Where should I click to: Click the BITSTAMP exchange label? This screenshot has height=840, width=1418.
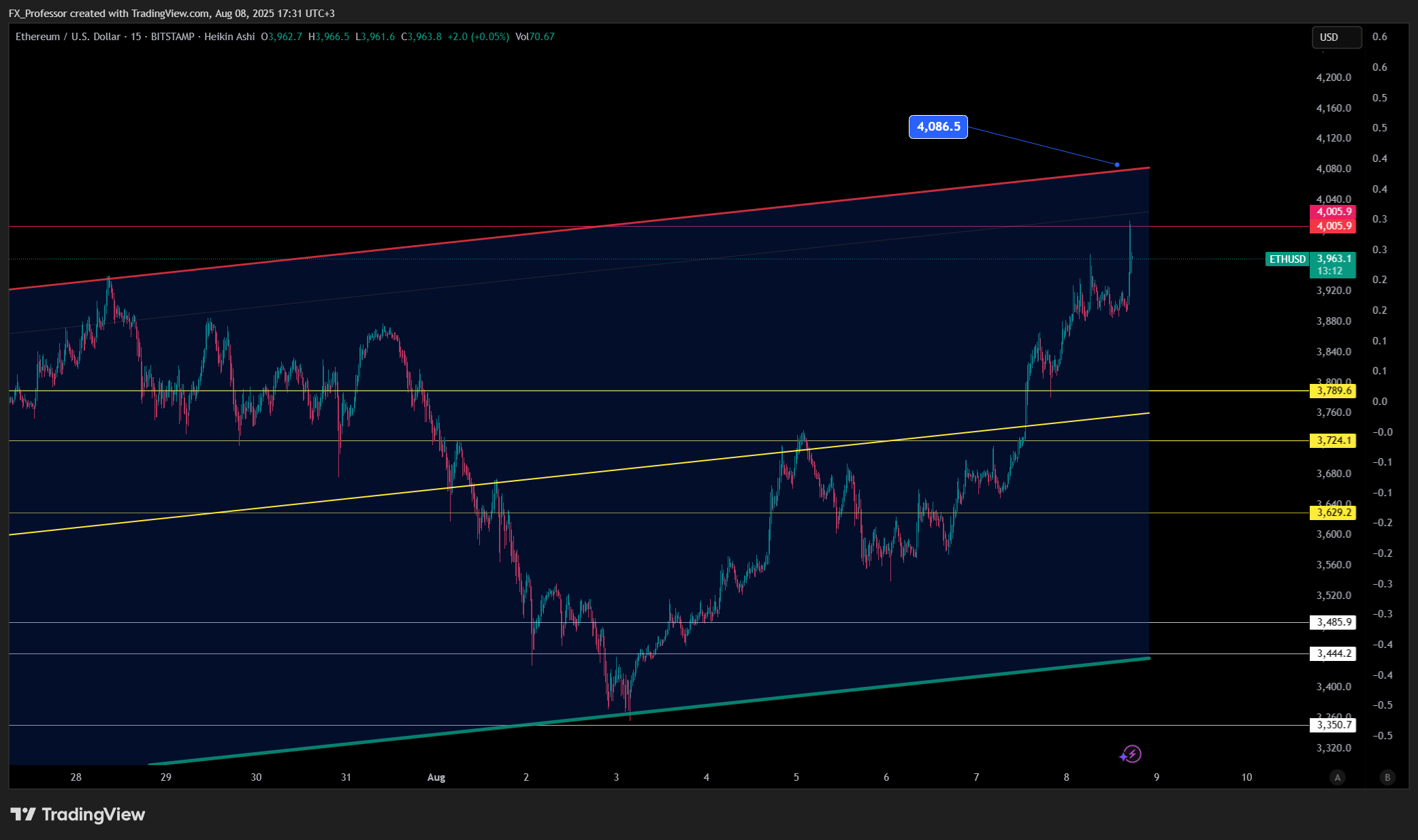point(172,37)
